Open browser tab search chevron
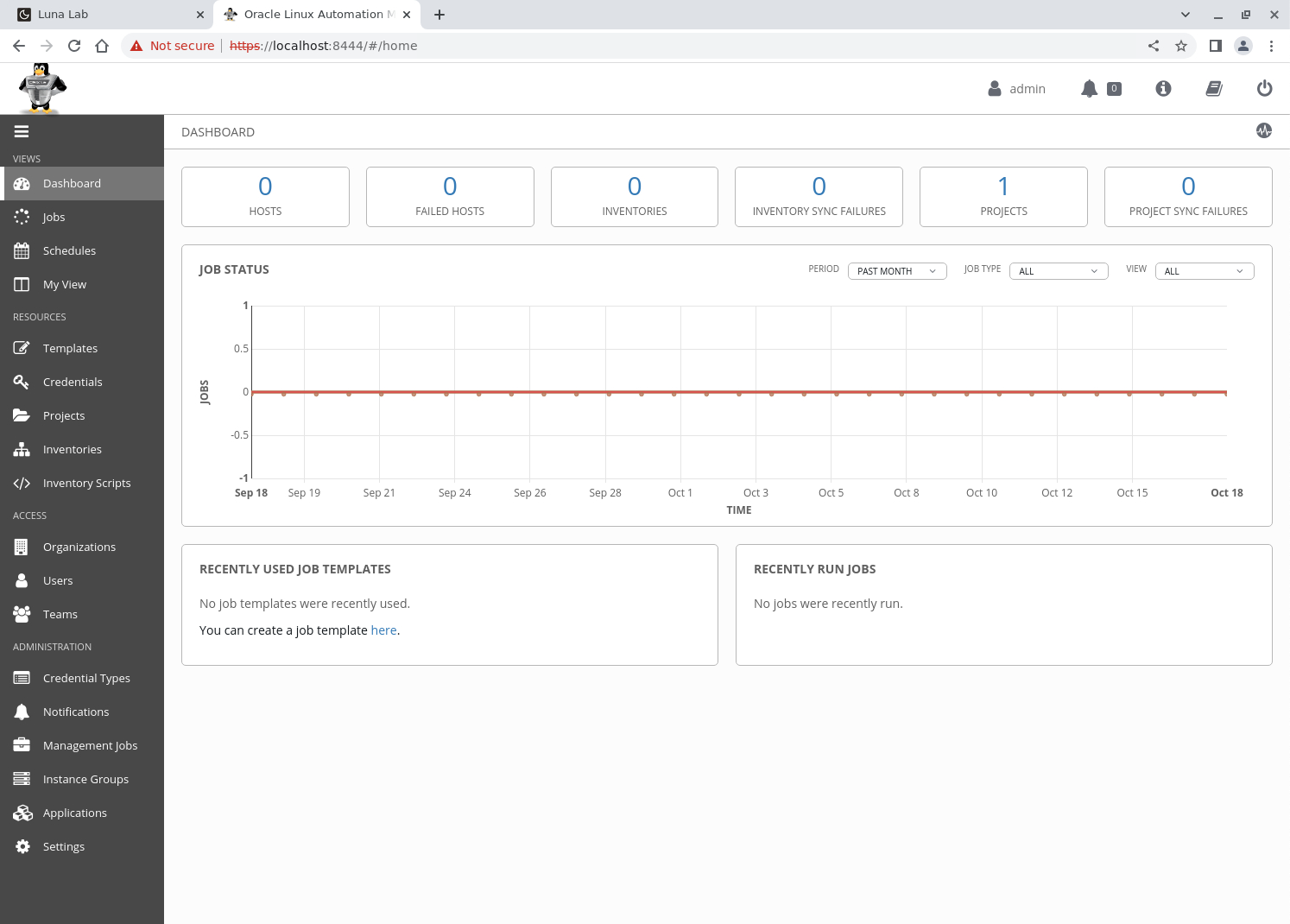The height and width of the screenshot is (924, 1290). 1186,15
